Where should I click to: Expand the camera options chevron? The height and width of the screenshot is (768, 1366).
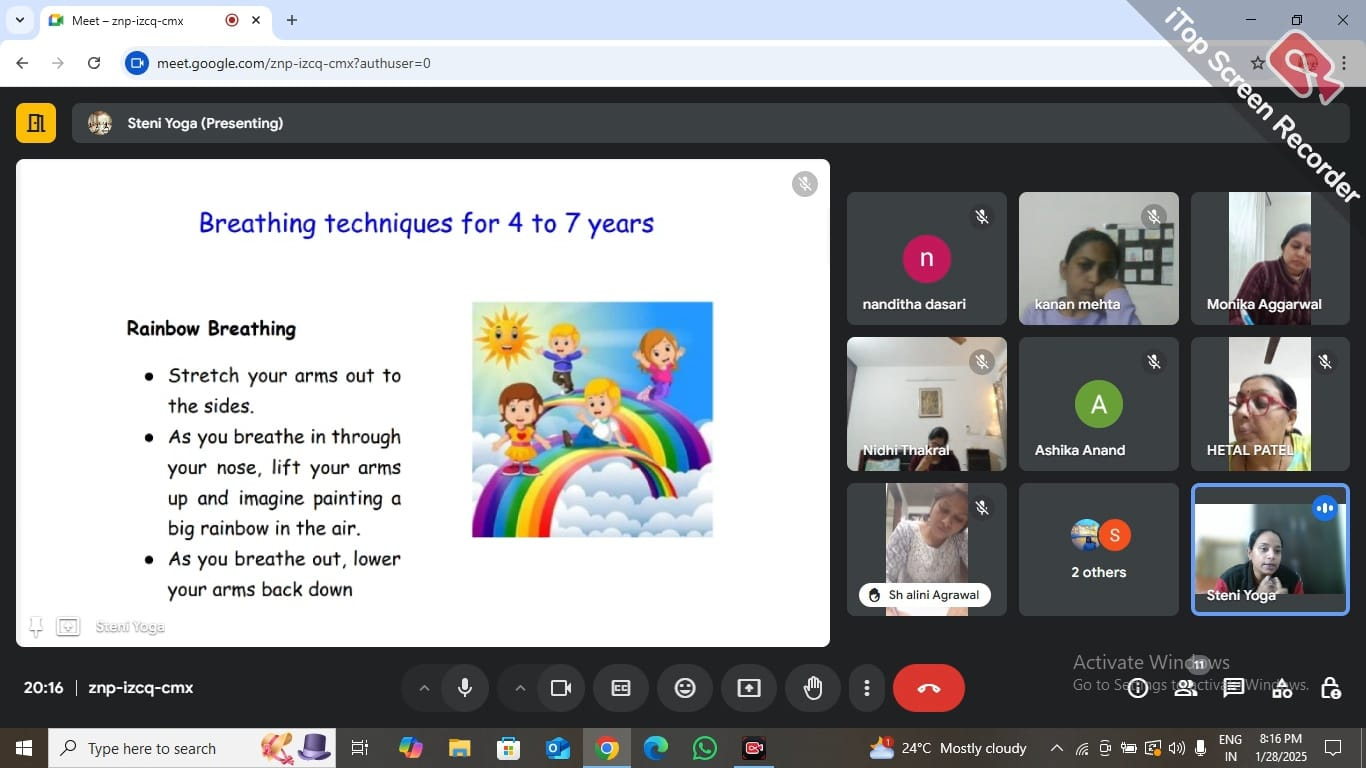(x=520, y=688)
